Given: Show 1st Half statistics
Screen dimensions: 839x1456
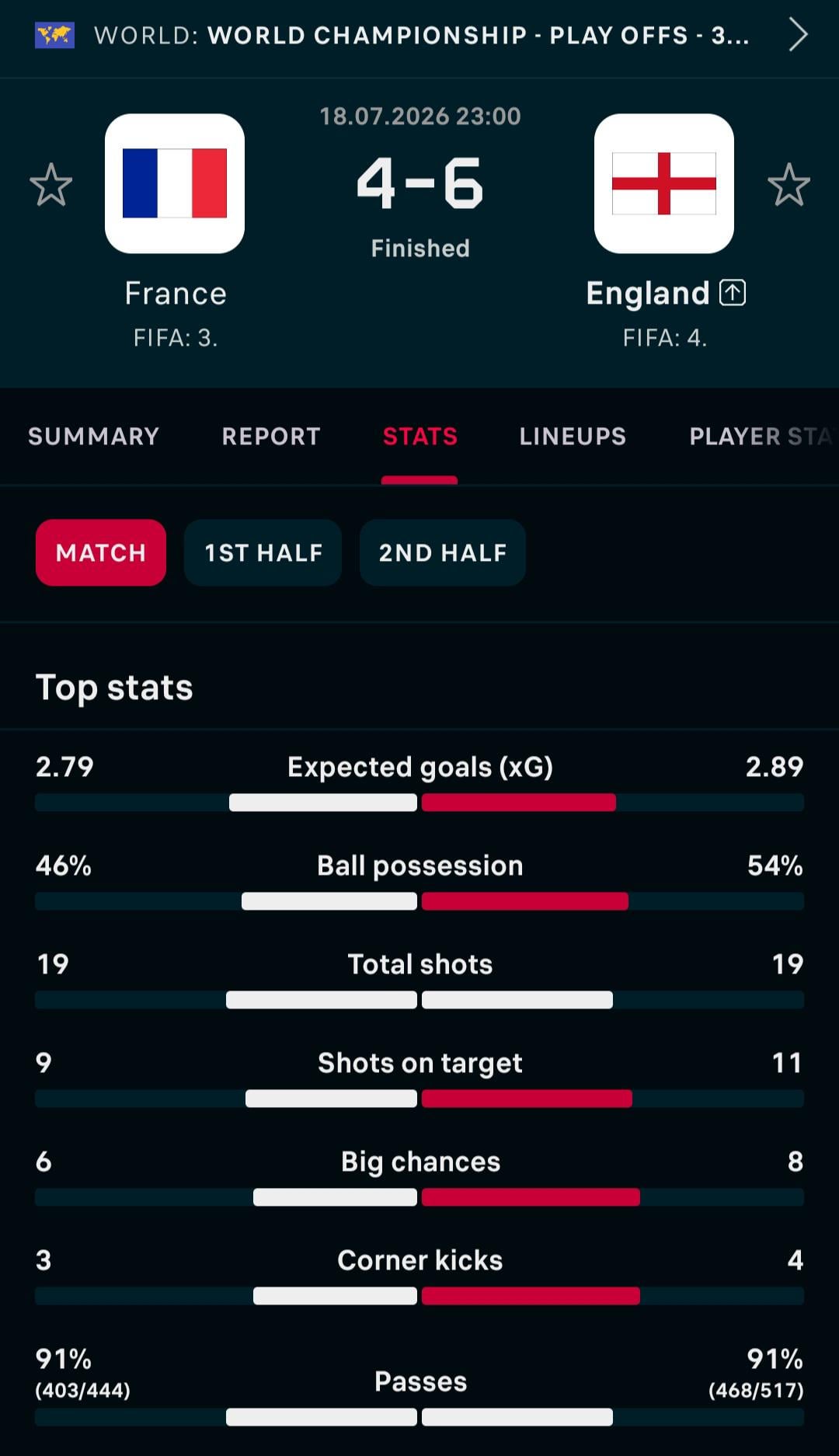Looking at the screenshot, I should (263, 552).
